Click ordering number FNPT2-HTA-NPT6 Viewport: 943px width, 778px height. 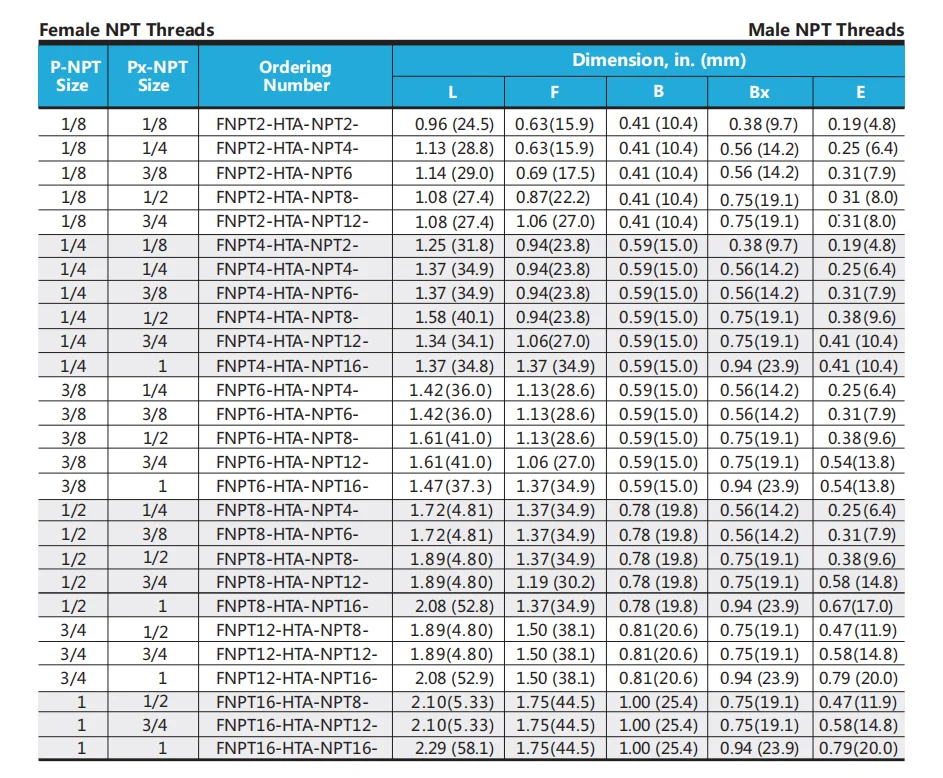[x=284, y=173]
